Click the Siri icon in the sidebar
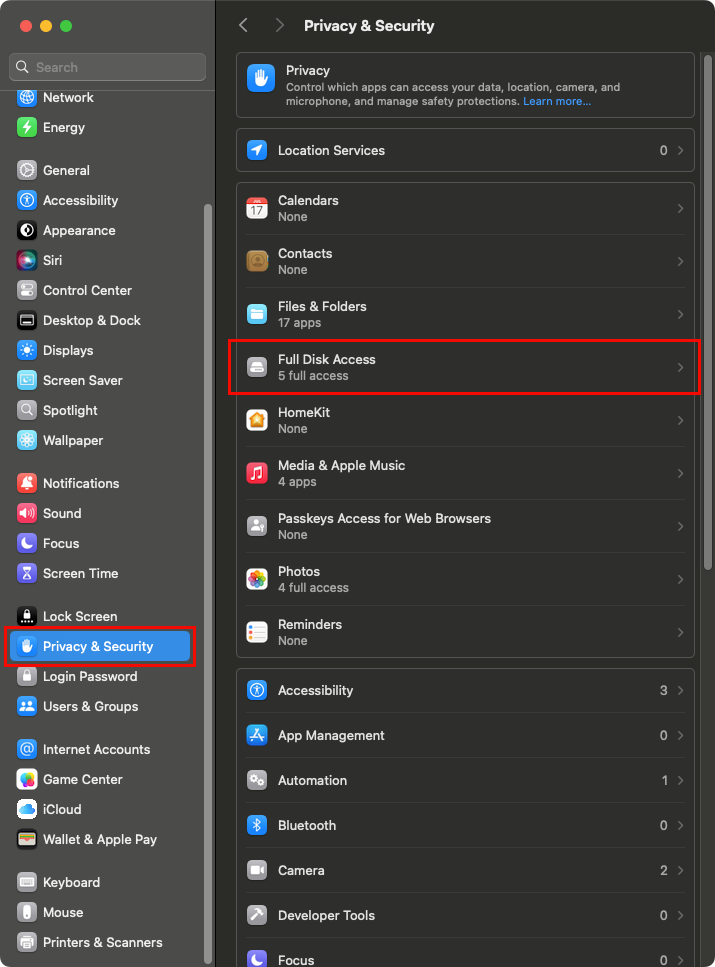 click(x=27, y=260)
